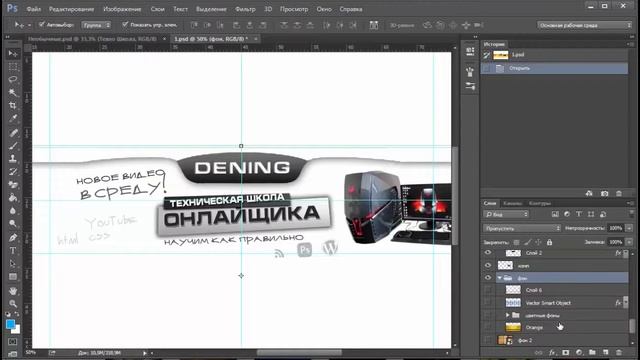Screen dimensions: 640x360
Task: Delete current state in History panel
Action: 619,193
